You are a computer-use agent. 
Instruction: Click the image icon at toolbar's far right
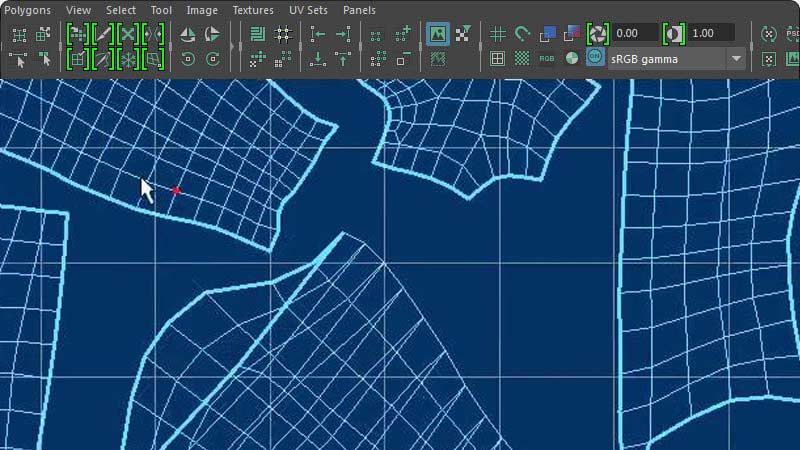[x=793, y=59]
